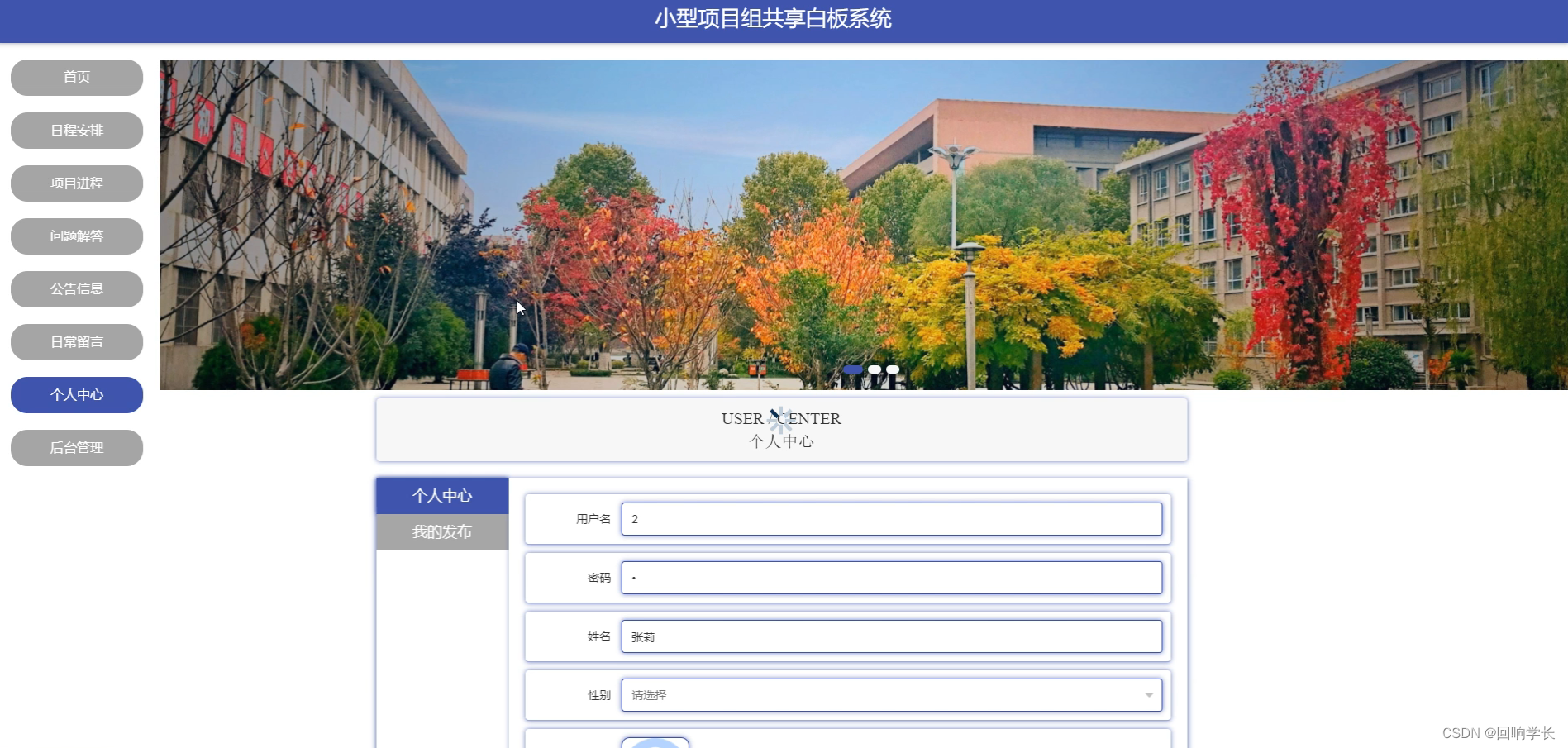Open the 性别 gender dropdown
This screenshot has height=748, width=1568.
(891, 694)
